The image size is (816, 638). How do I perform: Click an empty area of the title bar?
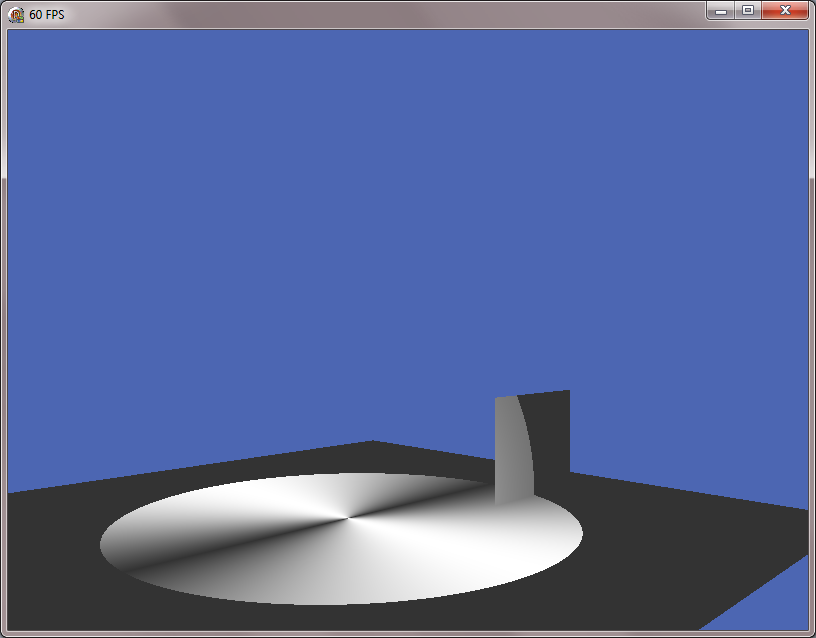(380, 14)
